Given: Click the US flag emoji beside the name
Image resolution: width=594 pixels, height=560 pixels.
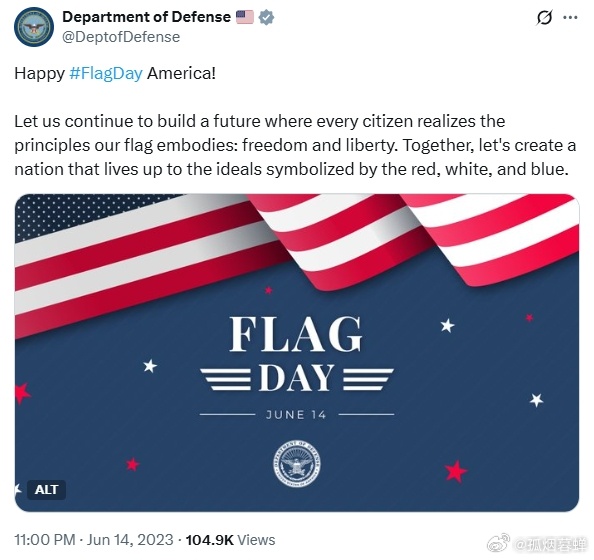Looking at the screenshot, I should 245,17.
